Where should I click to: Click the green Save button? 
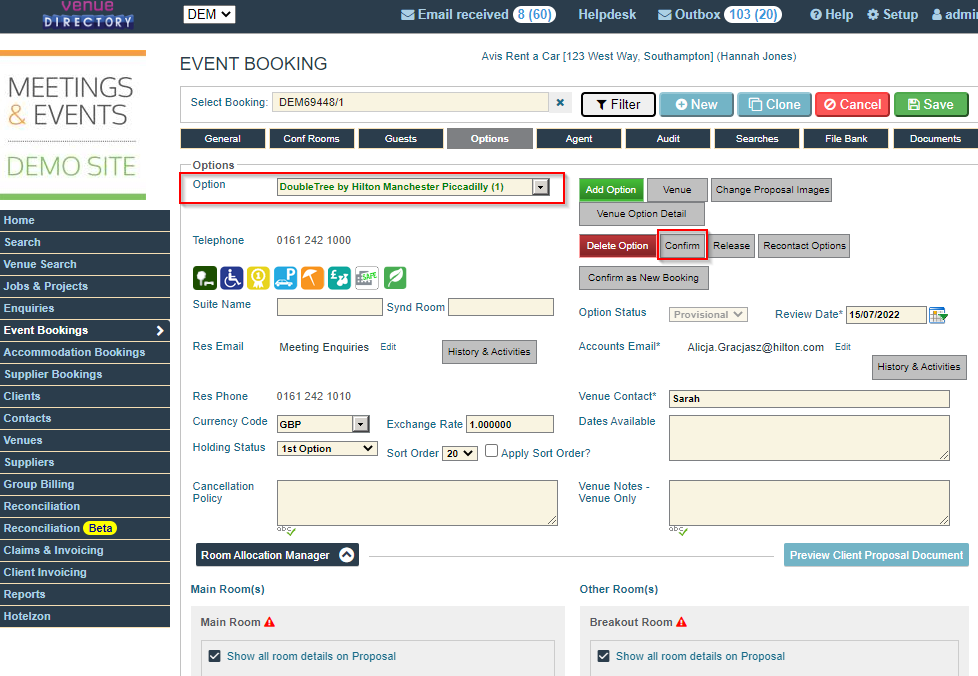[x=931, y=104]
